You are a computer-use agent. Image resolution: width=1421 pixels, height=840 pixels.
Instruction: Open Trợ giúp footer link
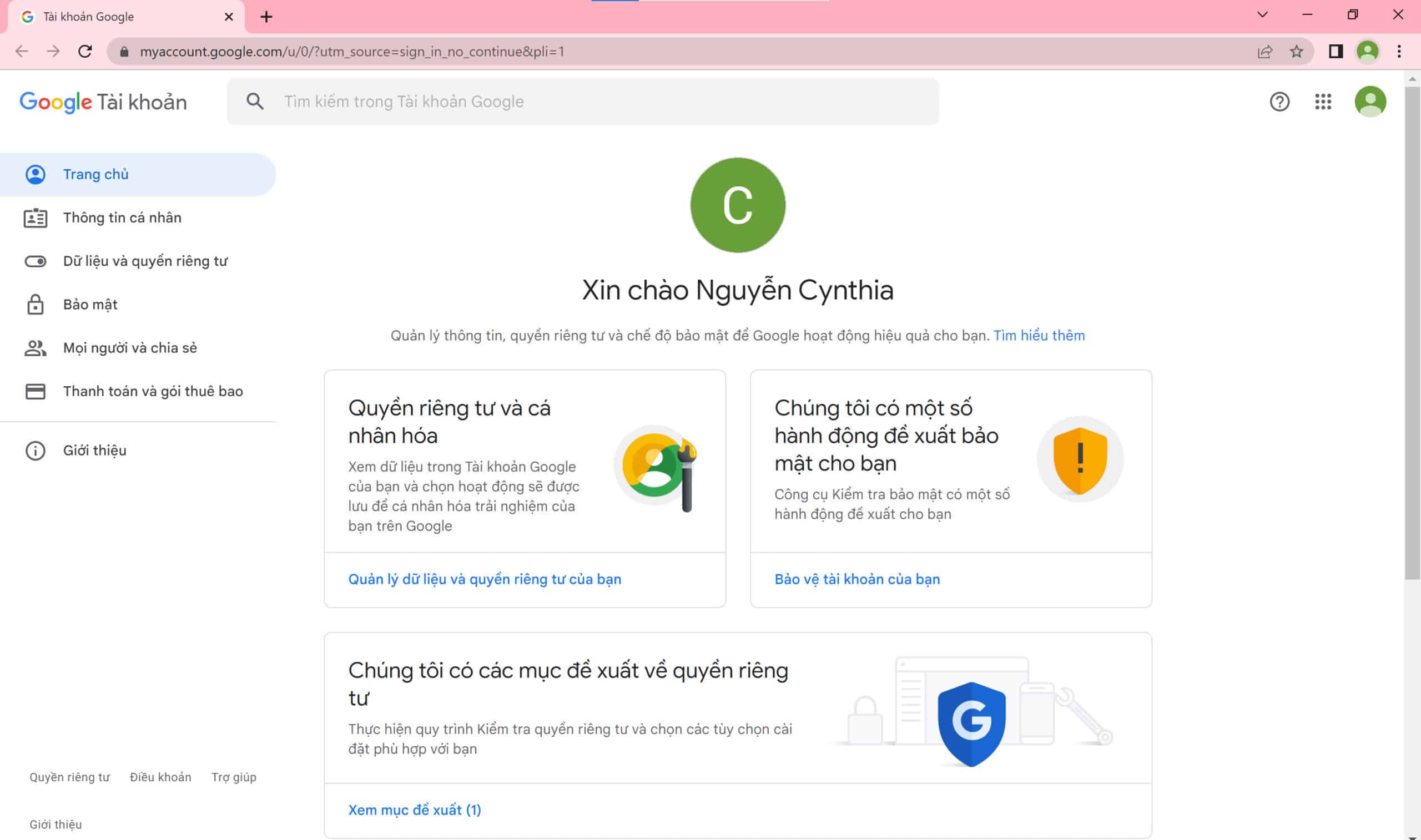tap(234, 777)
